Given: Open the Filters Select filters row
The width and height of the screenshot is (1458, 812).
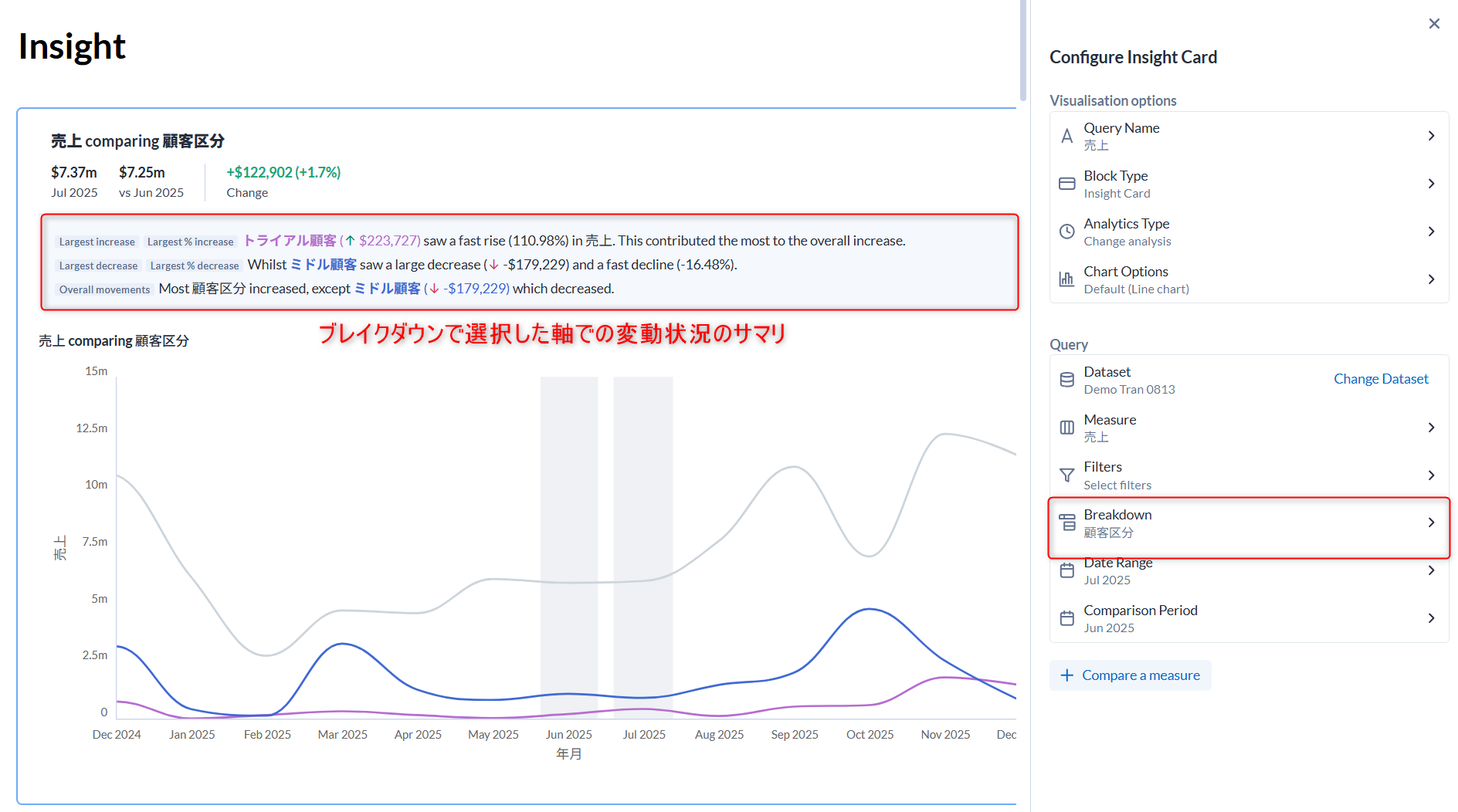Looking at the screenshot, I should coord(1249,475).
